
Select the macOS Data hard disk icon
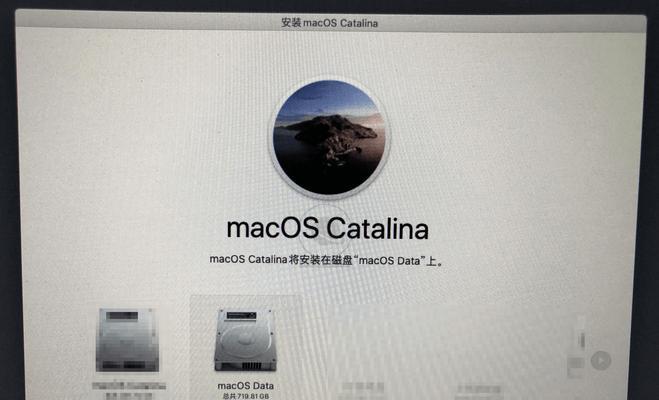pyautogui.click(x=245, y=340)
